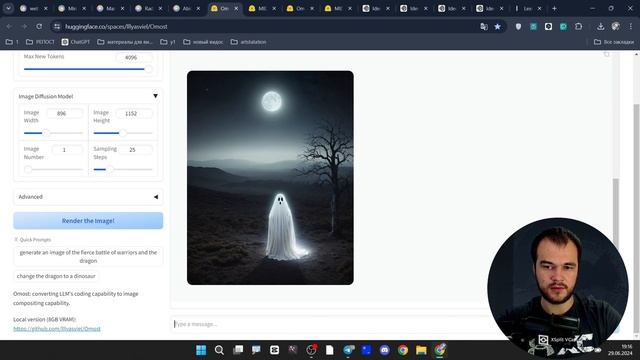Open Telegram from the taskbar
The height and width of the screenshot is (360, 640).
348,350
